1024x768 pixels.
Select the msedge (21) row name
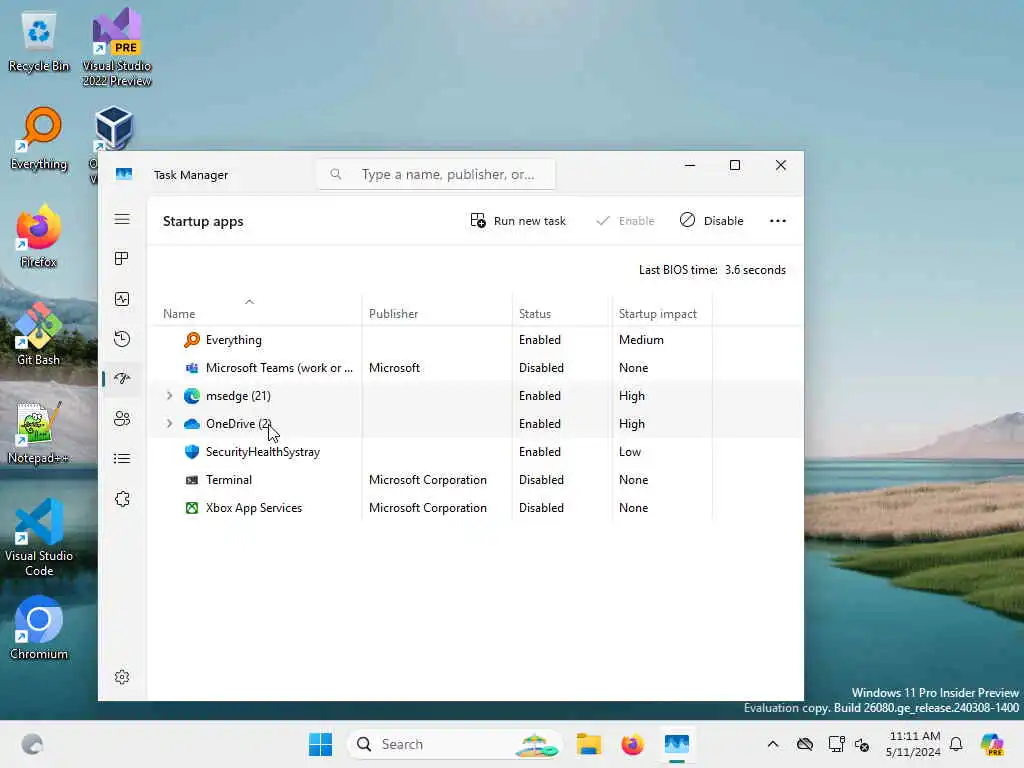pos(238,396)
